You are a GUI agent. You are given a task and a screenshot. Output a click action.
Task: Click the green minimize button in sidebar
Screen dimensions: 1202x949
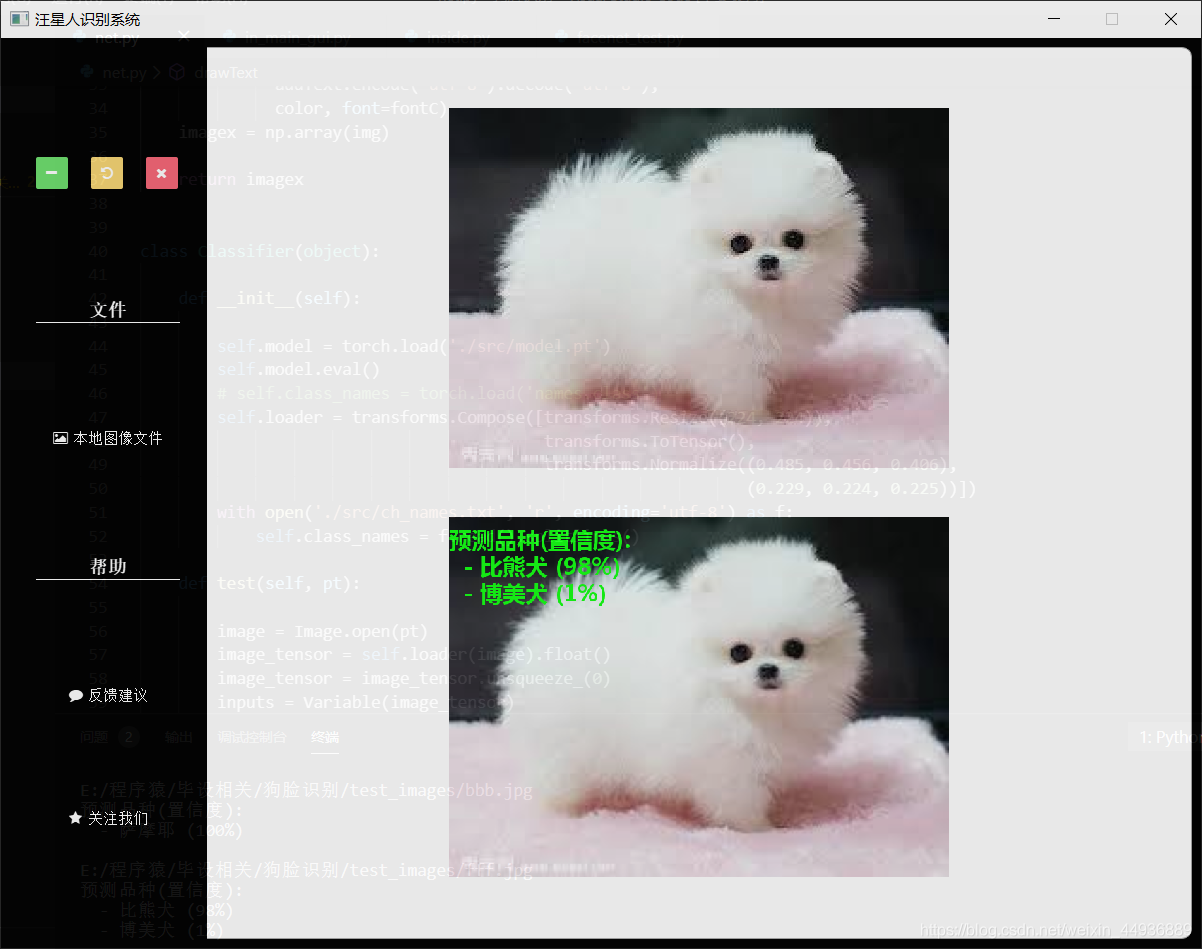pyautogui.click(x=52, y=173)
